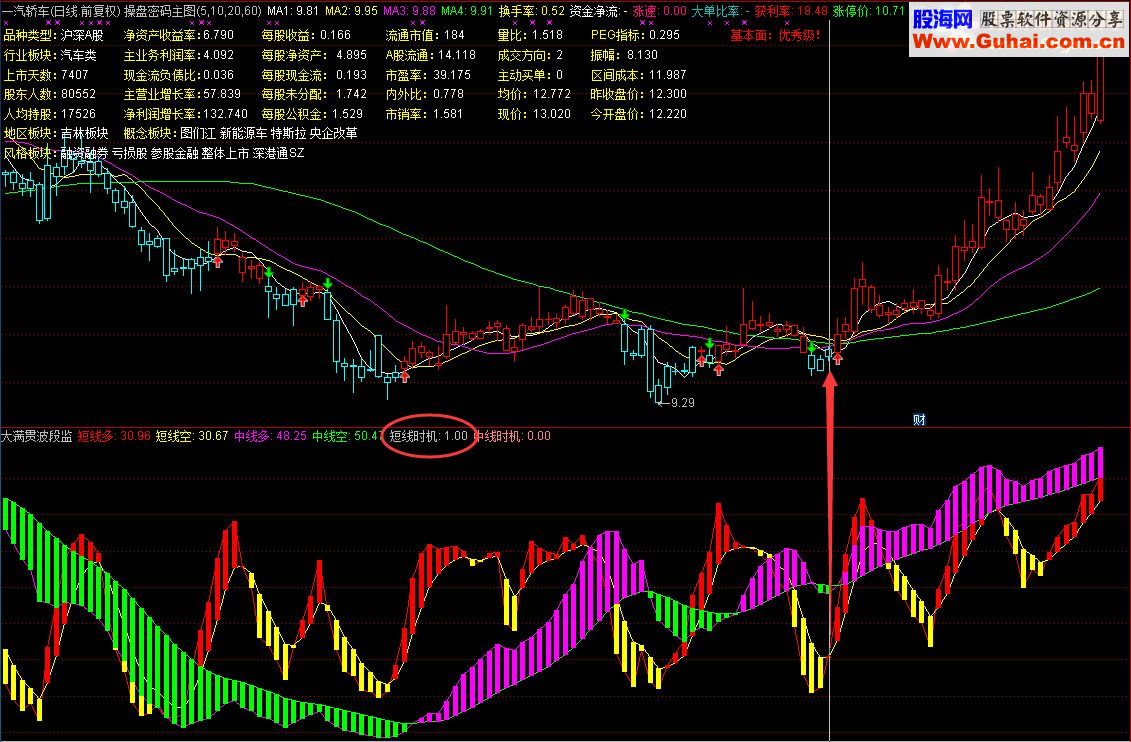Click the 财 financial marker on chart

[919, 420]
